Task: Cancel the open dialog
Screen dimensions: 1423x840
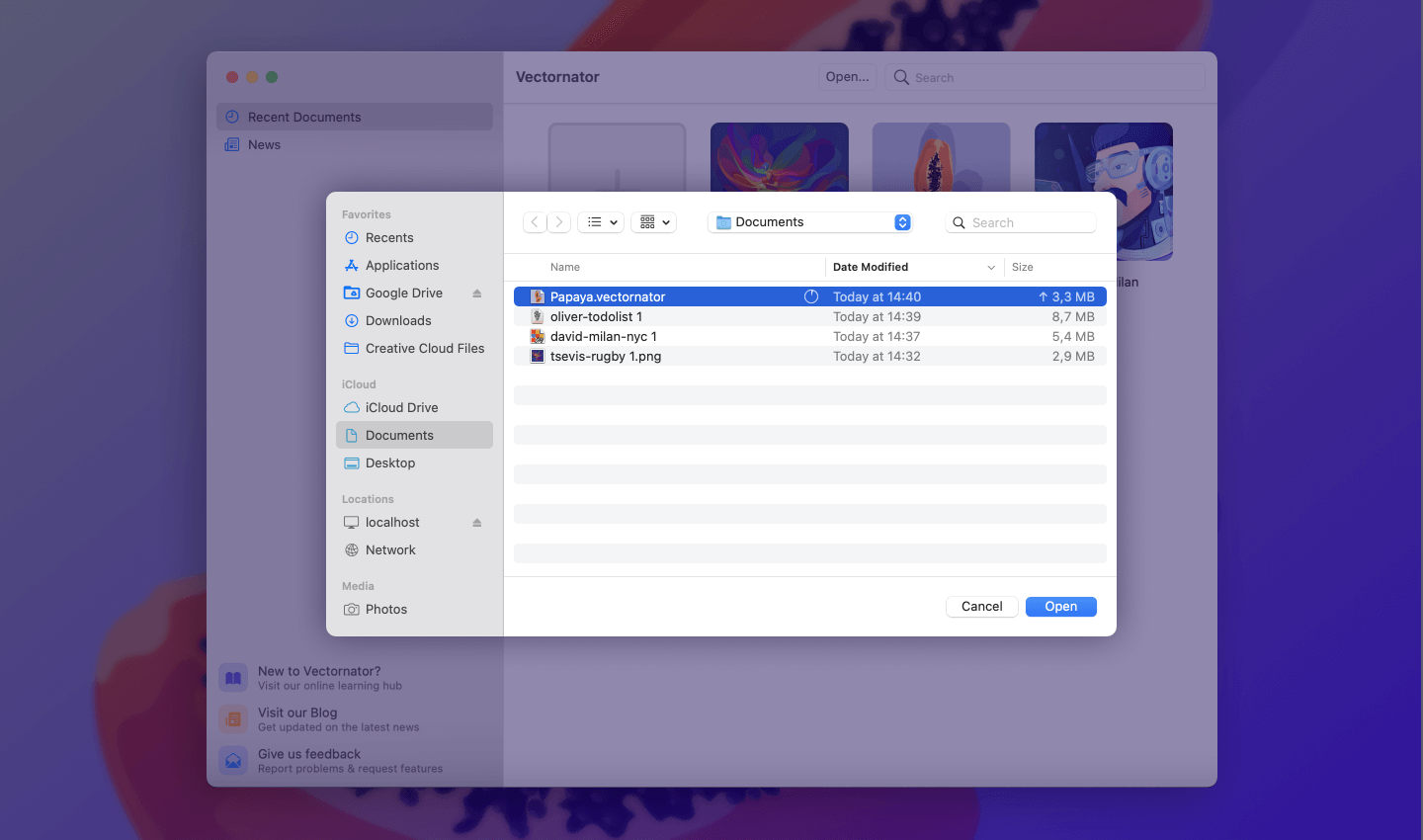Action: (x=982, y=607)
